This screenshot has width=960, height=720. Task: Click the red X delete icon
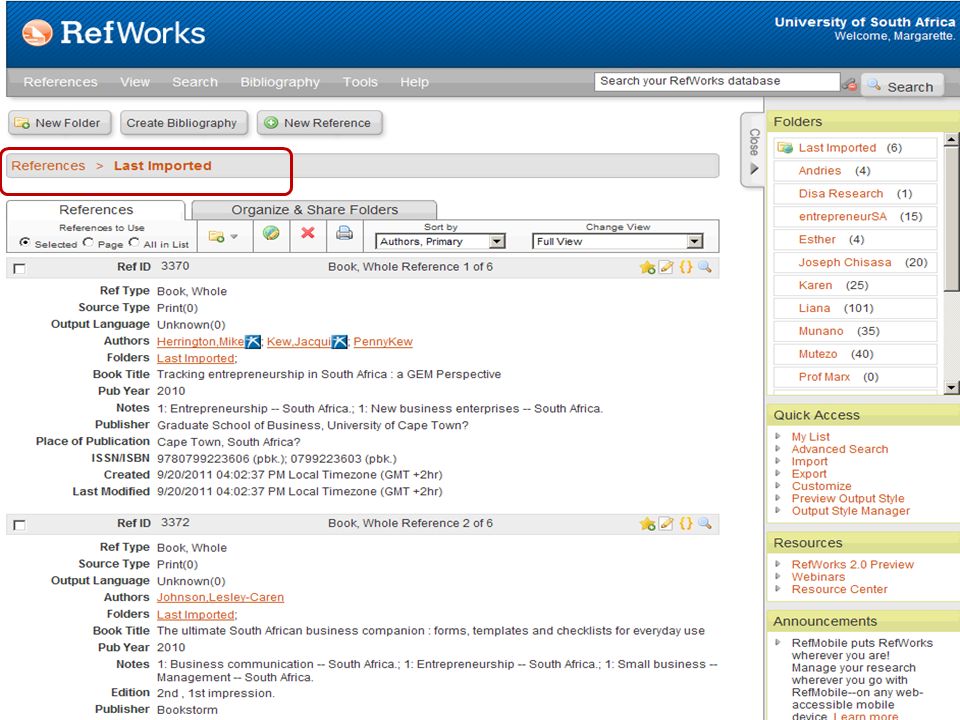pos(308,233)
